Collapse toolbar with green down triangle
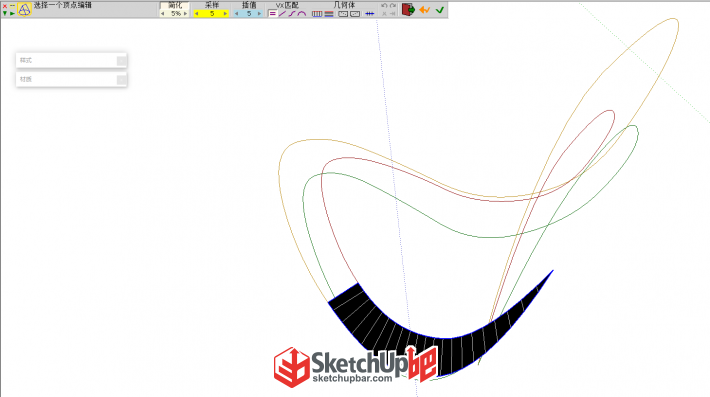The width and height of the screenshot is (710, 397). pos(5,14)
